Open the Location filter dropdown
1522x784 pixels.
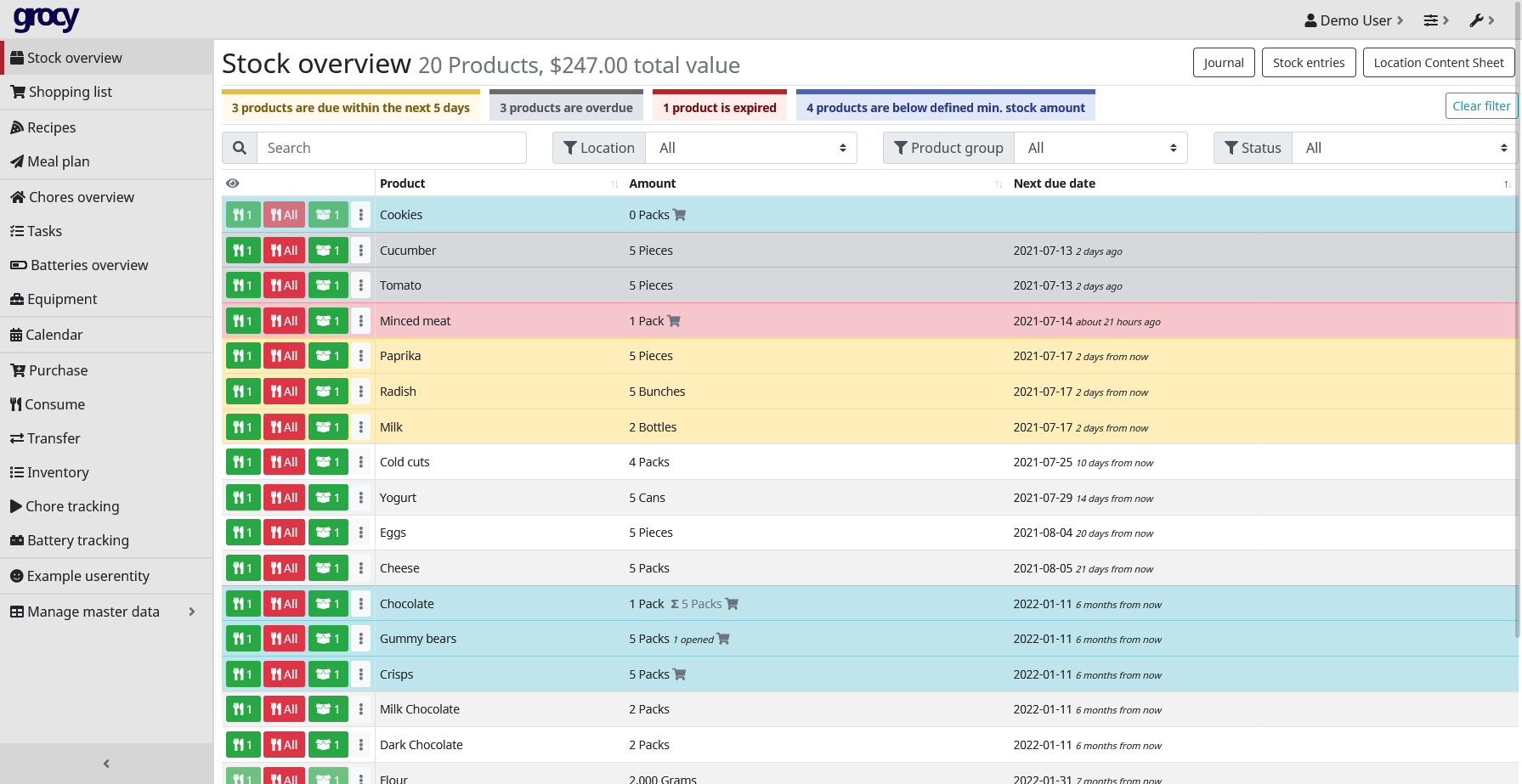[x=751, y=148]
